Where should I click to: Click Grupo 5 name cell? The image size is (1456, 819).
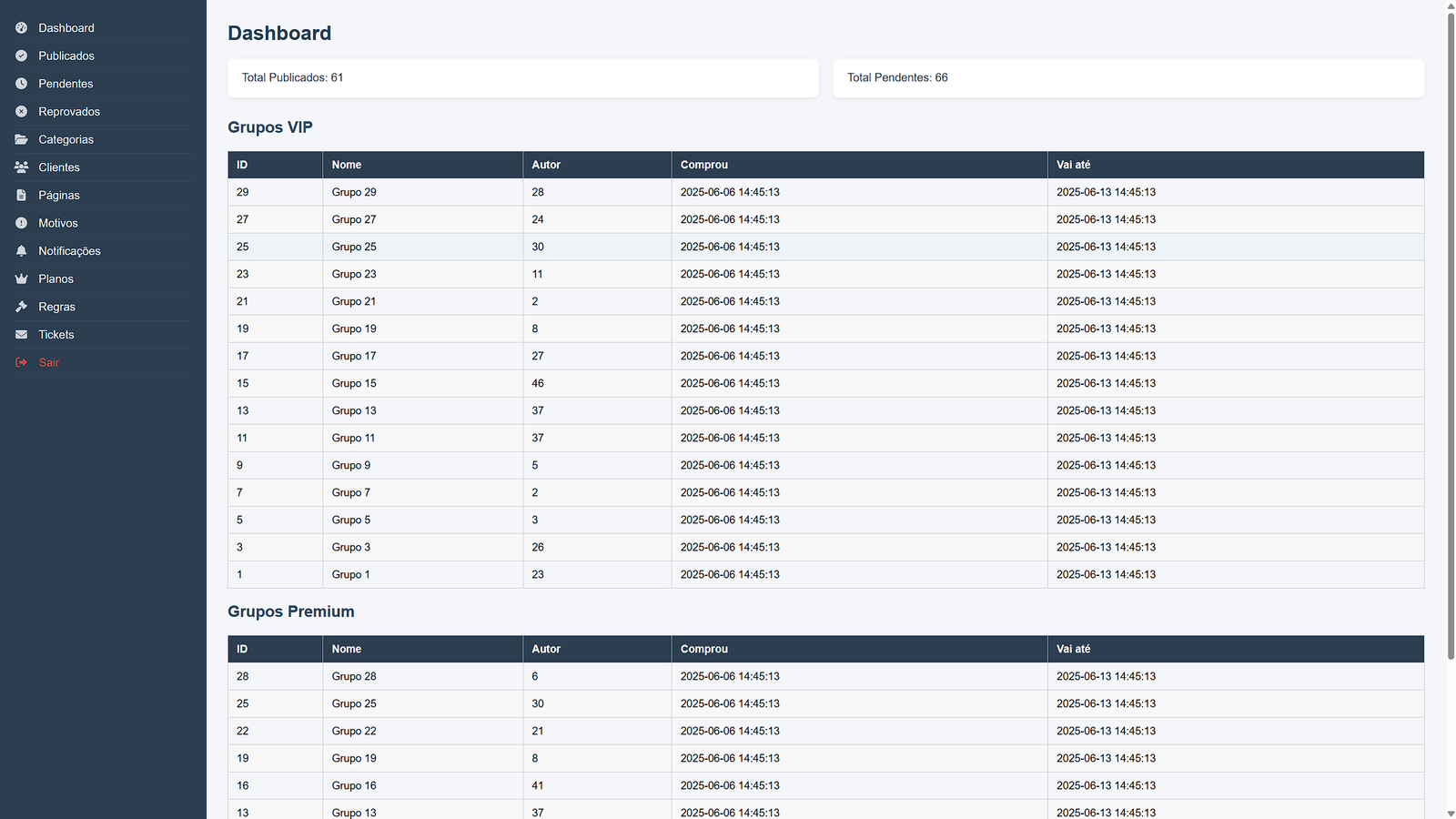tap(422, 520)
